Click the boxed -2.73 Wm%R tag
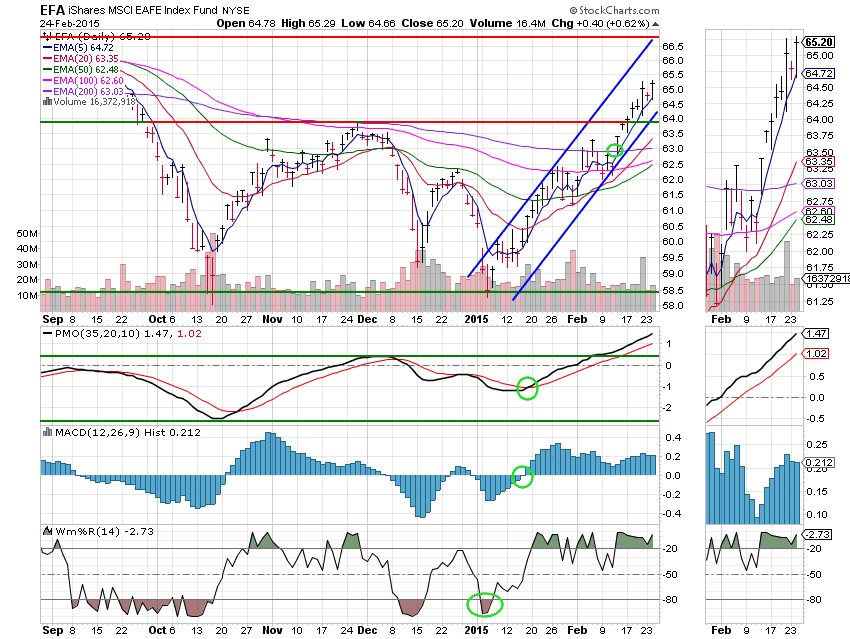The width and height of the screenshot is (850, 639). (x=817, y=534)
